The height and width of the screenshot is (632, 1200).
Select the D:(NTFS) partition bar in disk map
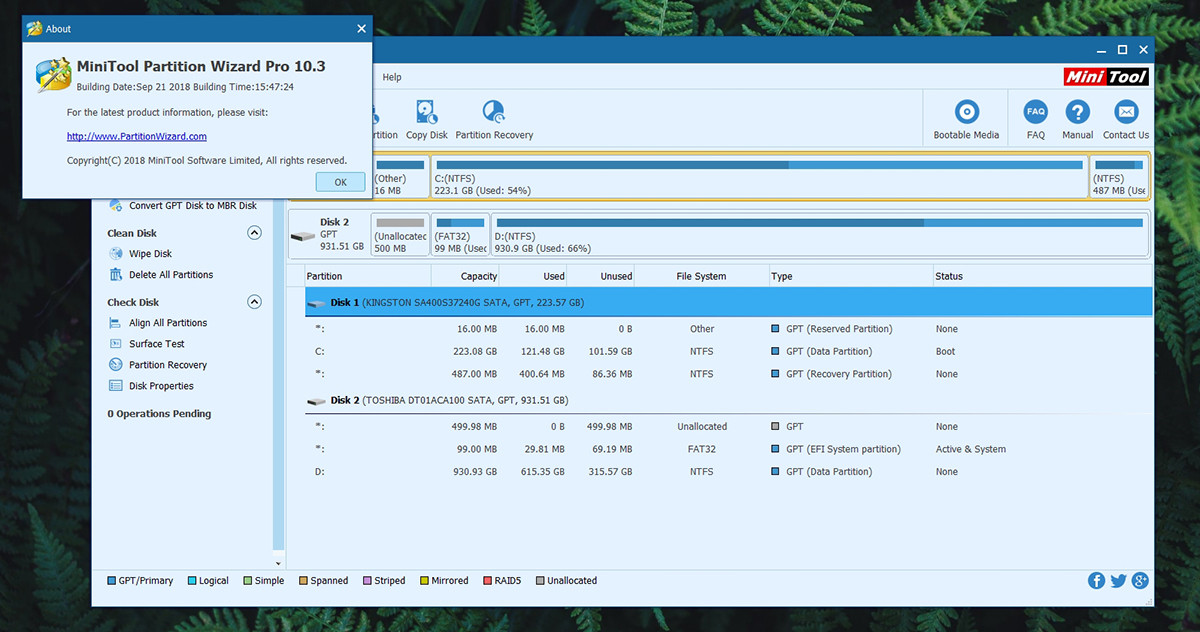[819, 234]
